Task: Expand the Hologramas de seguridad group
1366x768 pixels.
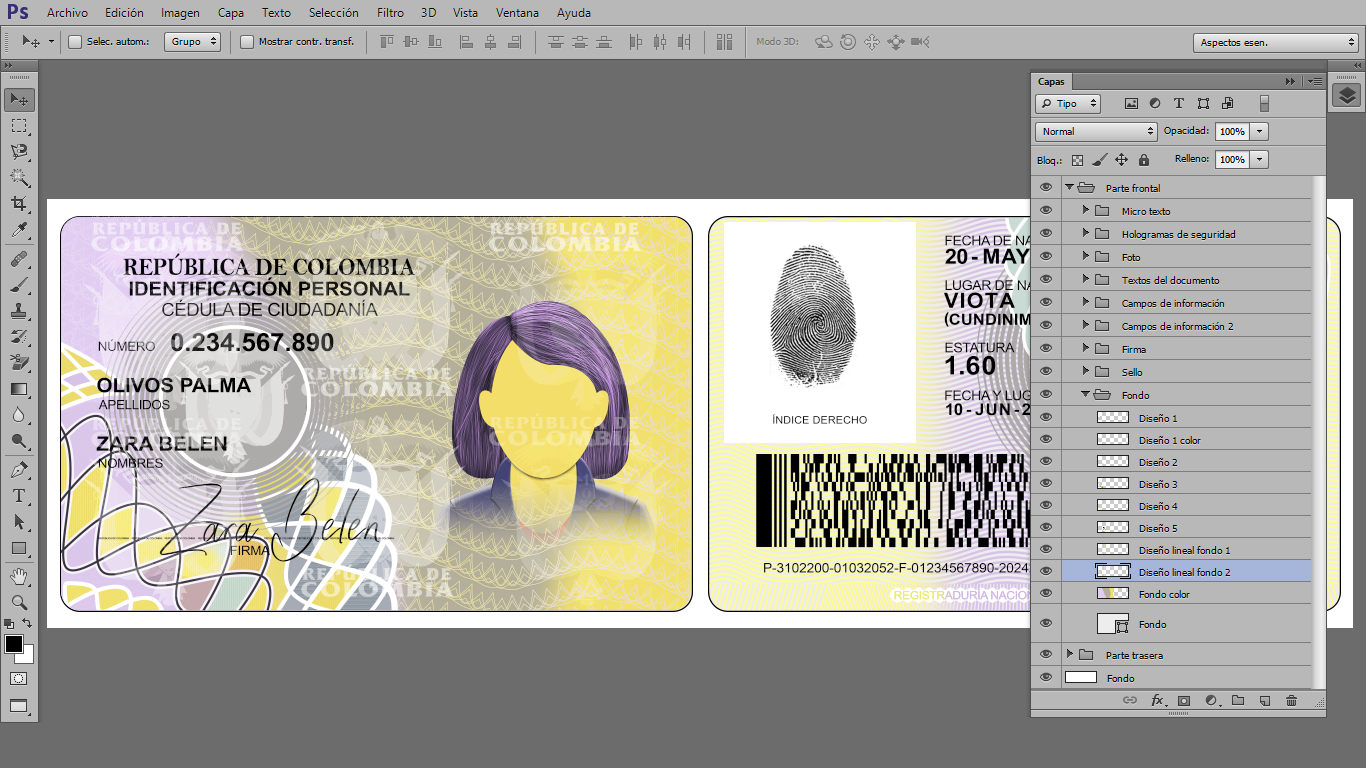Action: click(1086, 233)
